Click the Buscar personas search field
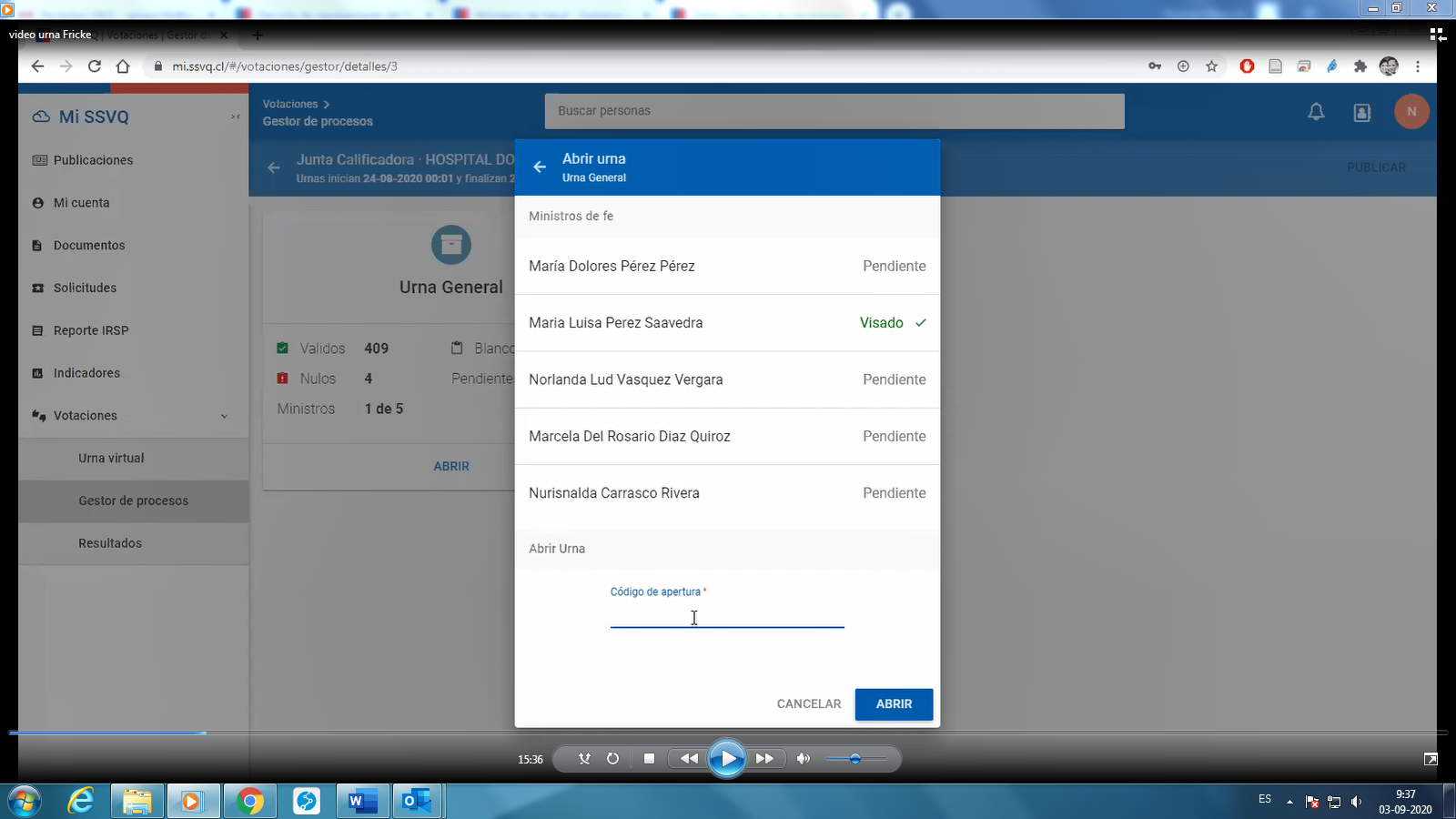This screenshot has width=1456, height=819. tap(834, 111)
